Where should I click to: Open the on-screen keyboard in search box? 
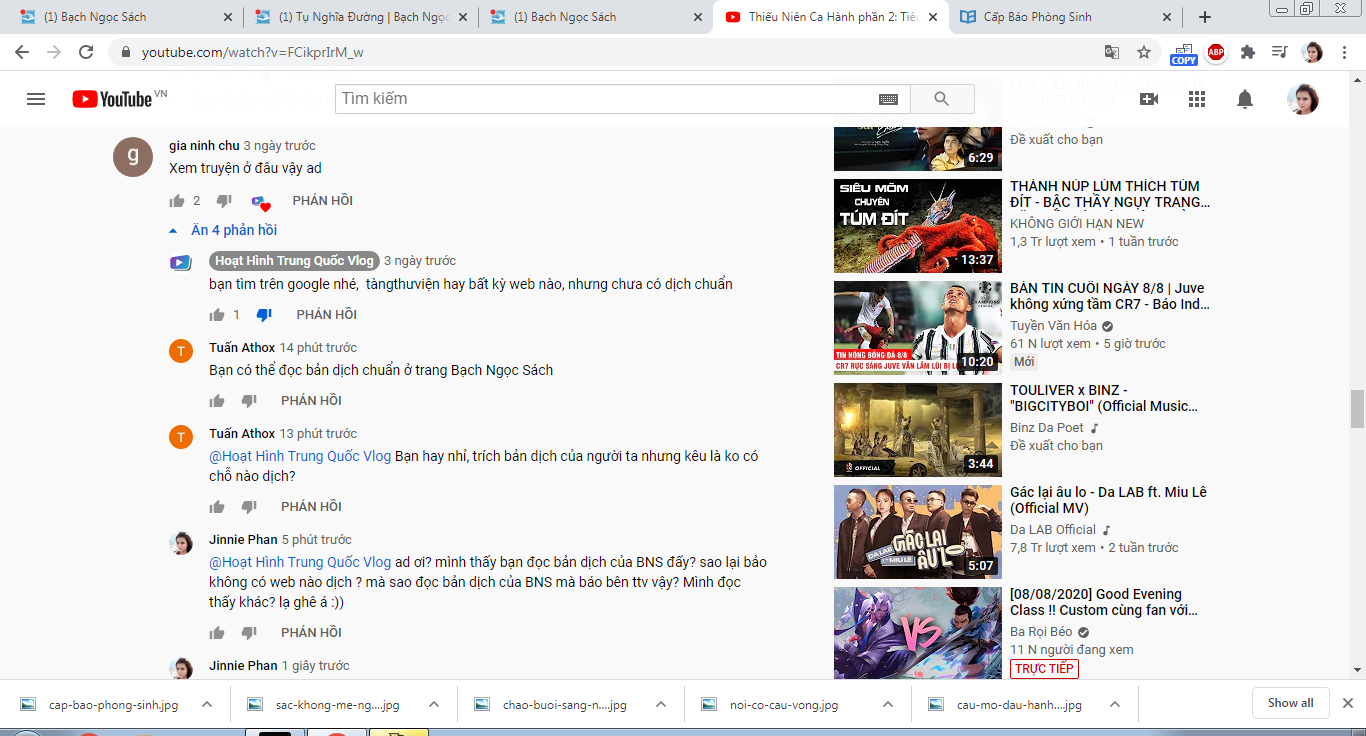(x=888, y=99)
